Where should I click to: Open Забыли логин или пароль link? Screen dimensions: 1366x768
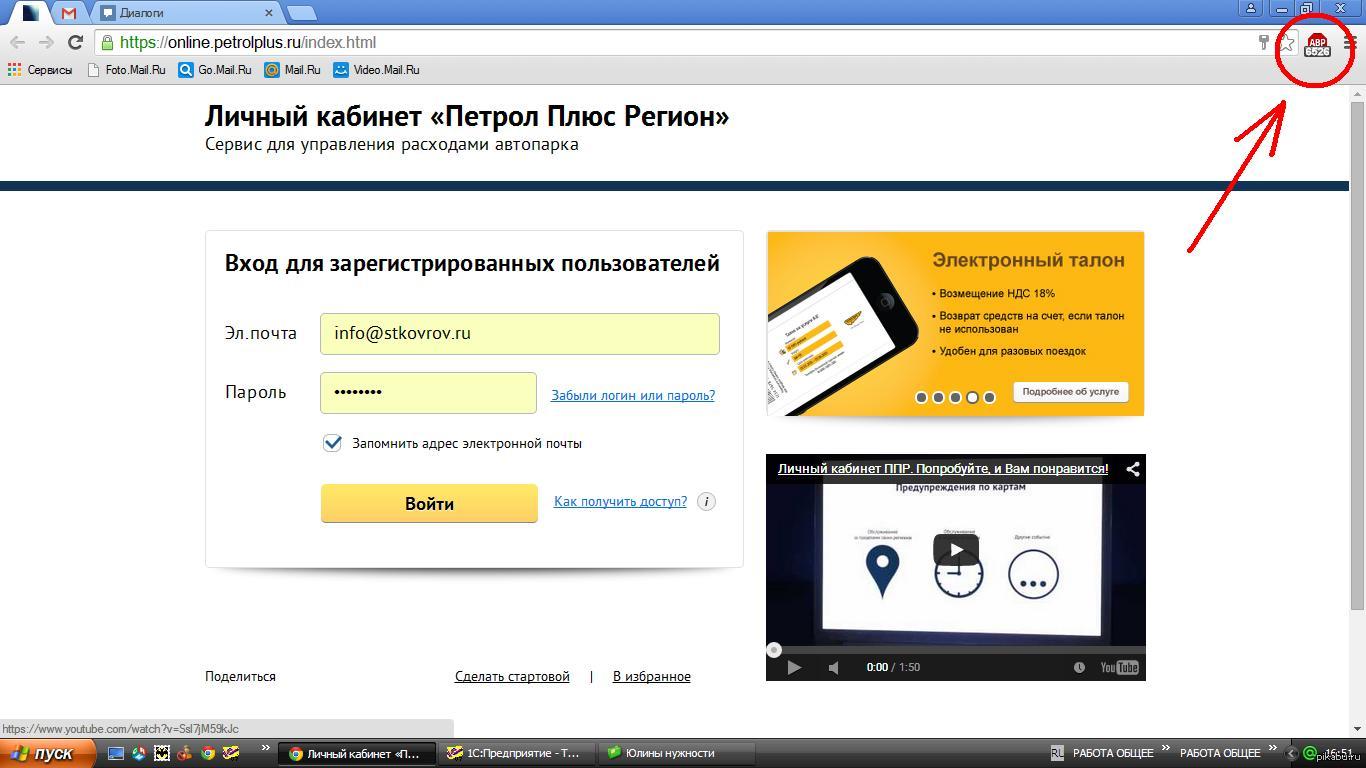tap(633, 395)
